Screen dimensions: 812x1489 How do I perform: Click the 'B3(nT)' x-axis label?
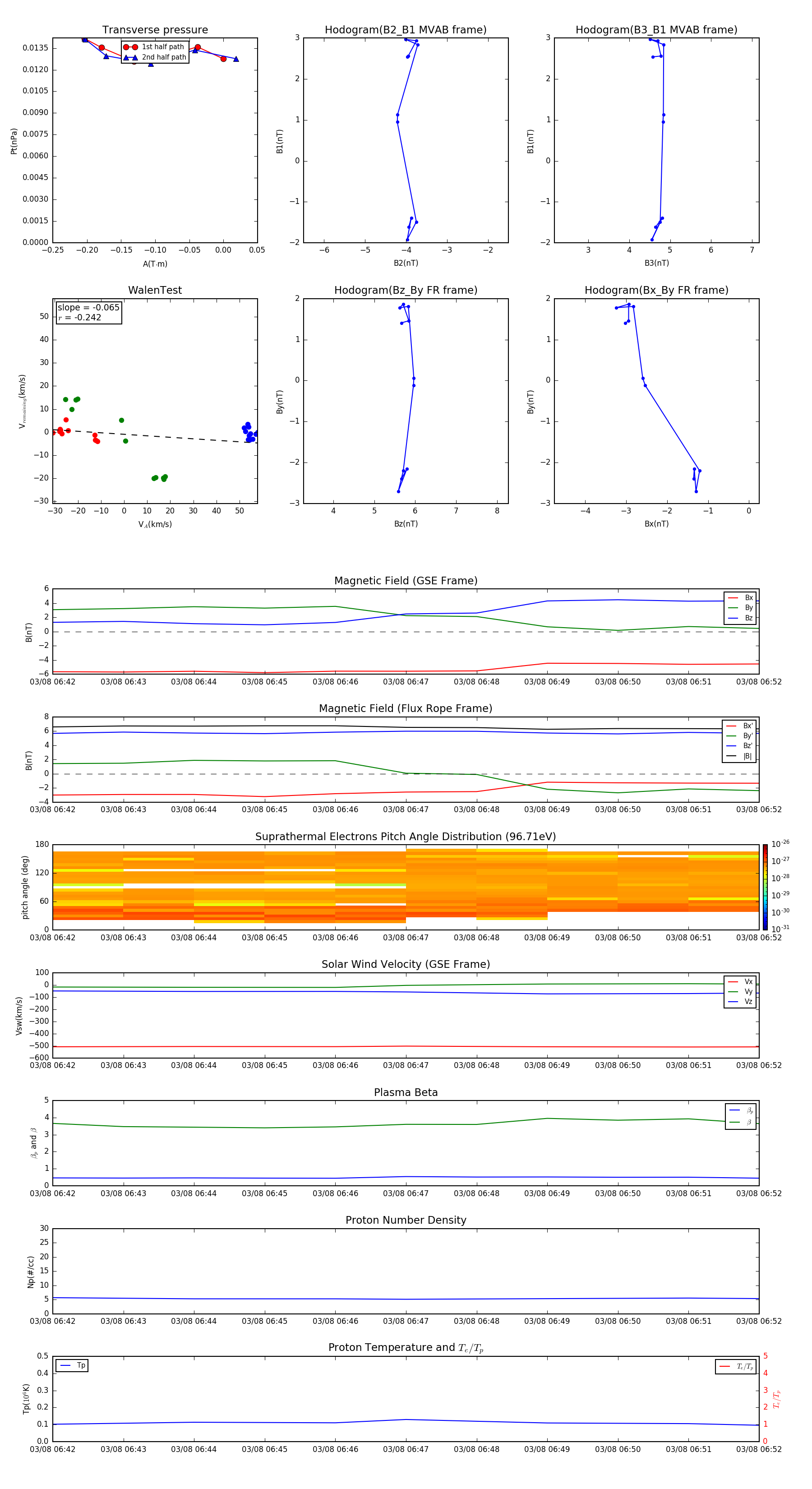656,263
